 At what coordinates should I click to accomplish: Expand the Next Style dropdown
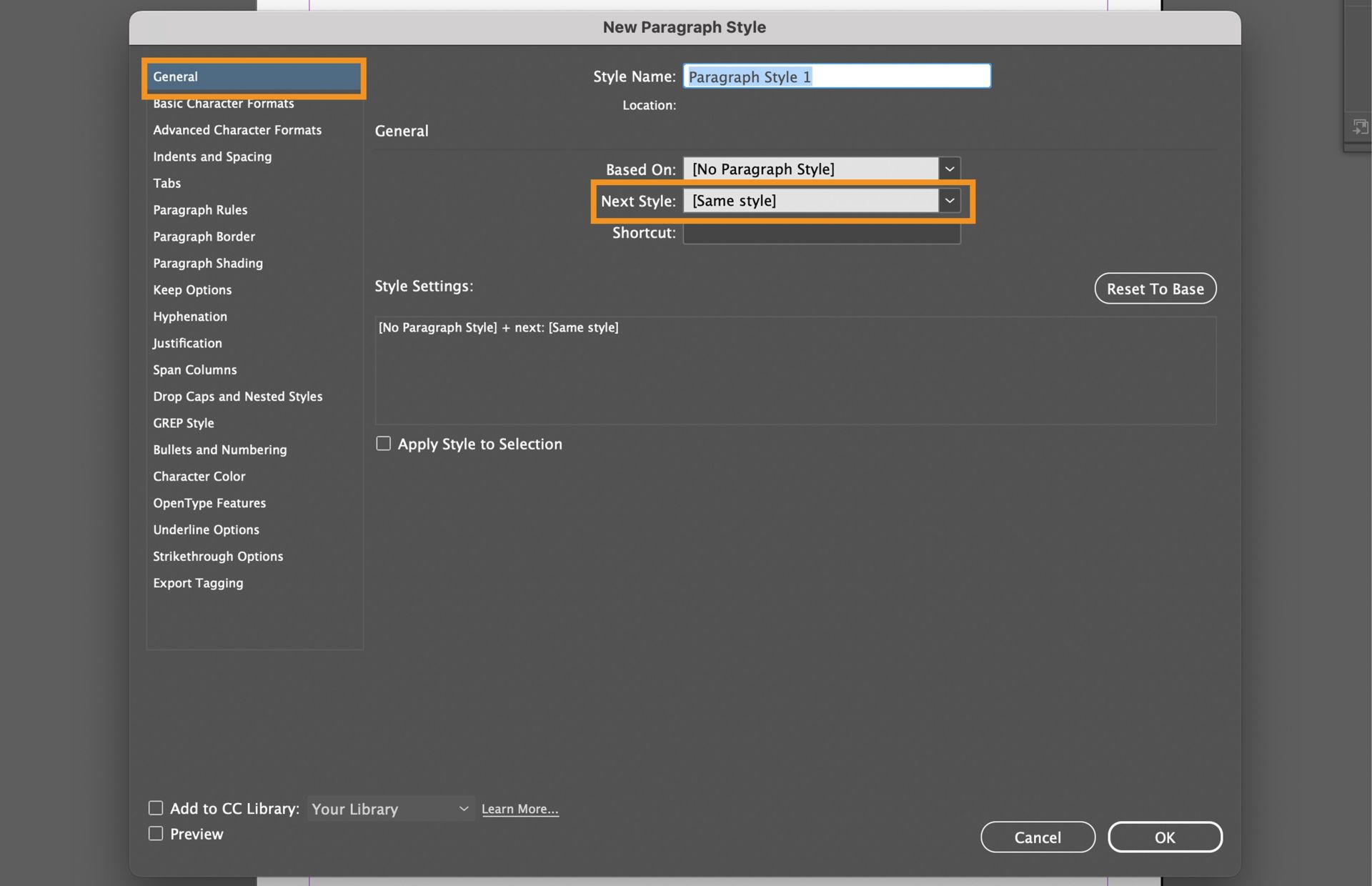point(949,201)
